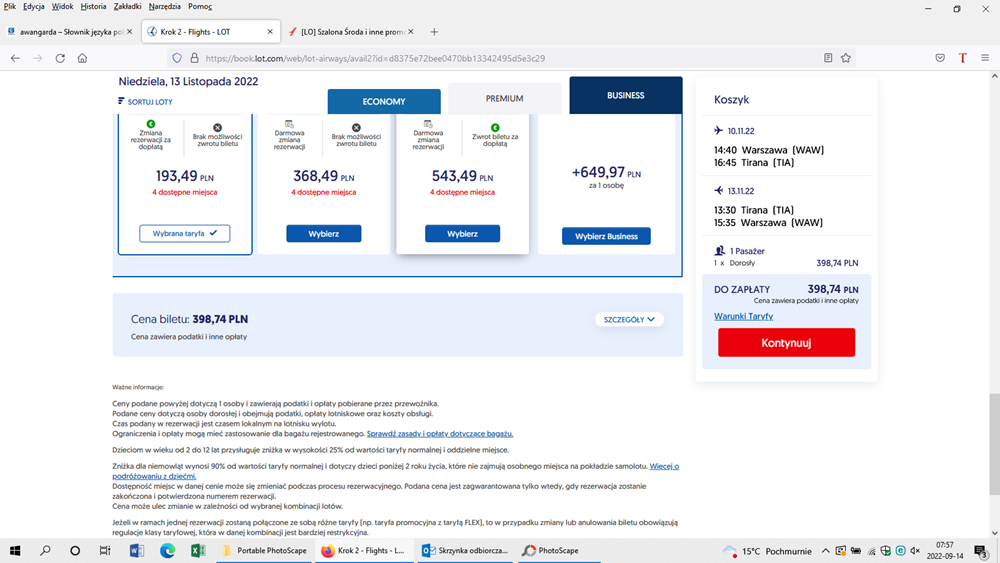Open a new browser tab
Image resolution: width=1000 pixels, height=563 pixels.
(434, 32)
